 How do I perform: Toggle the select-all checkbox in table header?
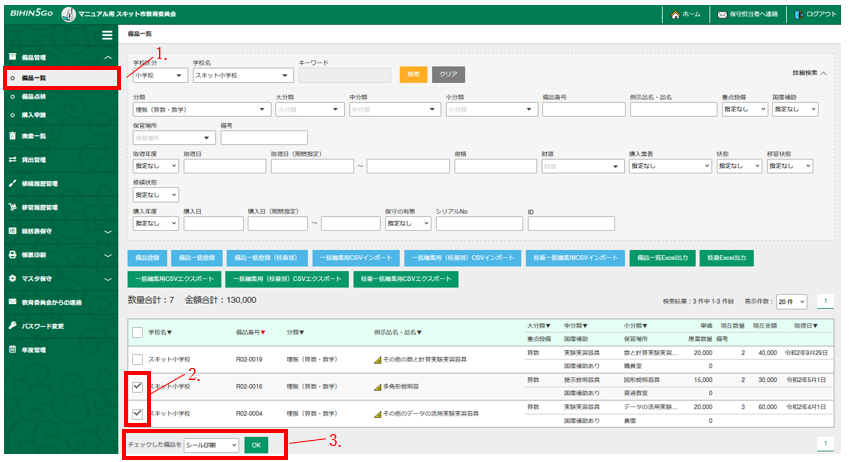pyautogui.click(x=137, y=332)
